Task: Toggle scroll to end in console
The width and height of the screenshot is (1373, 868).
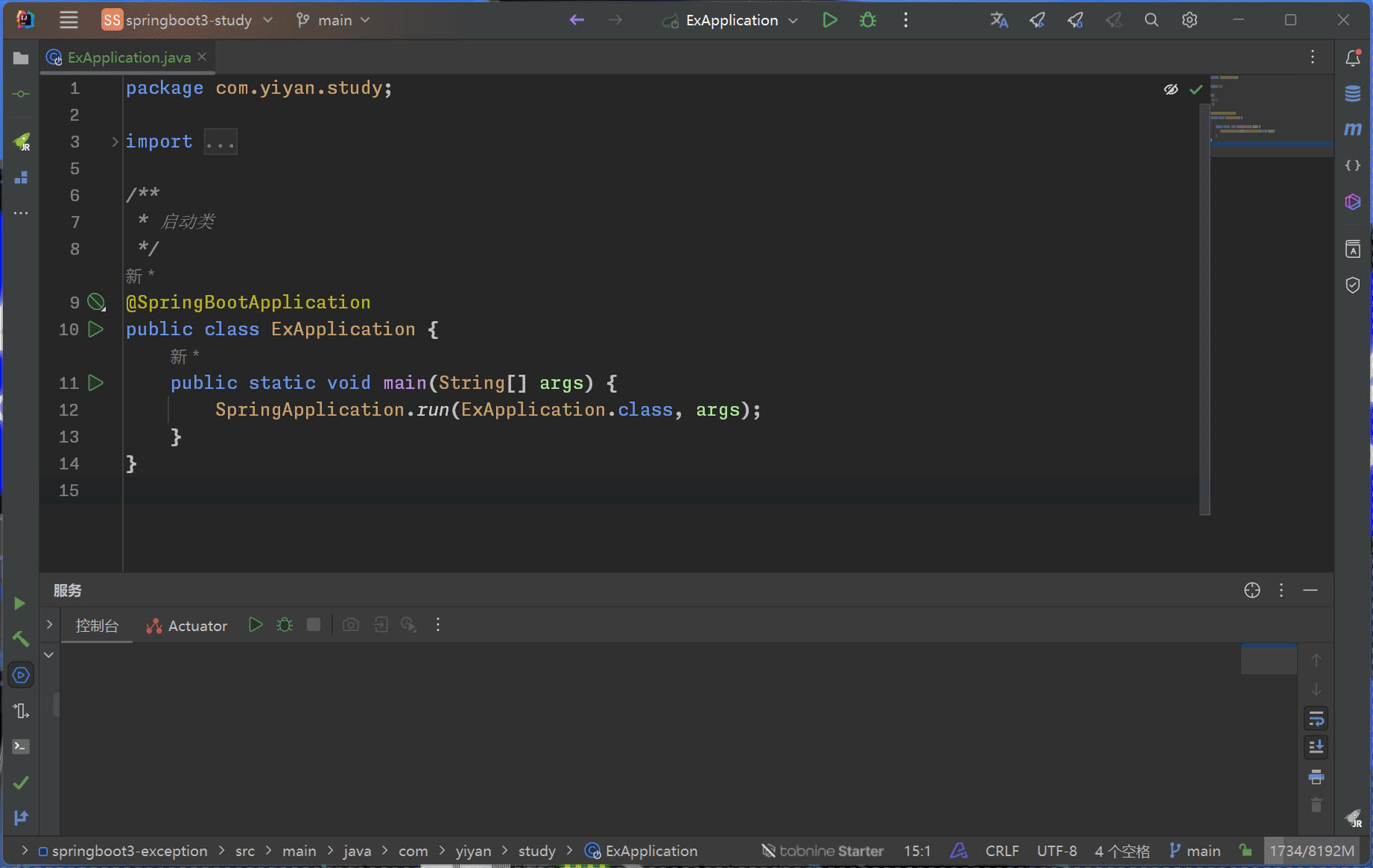Action: coord(1316,747)
